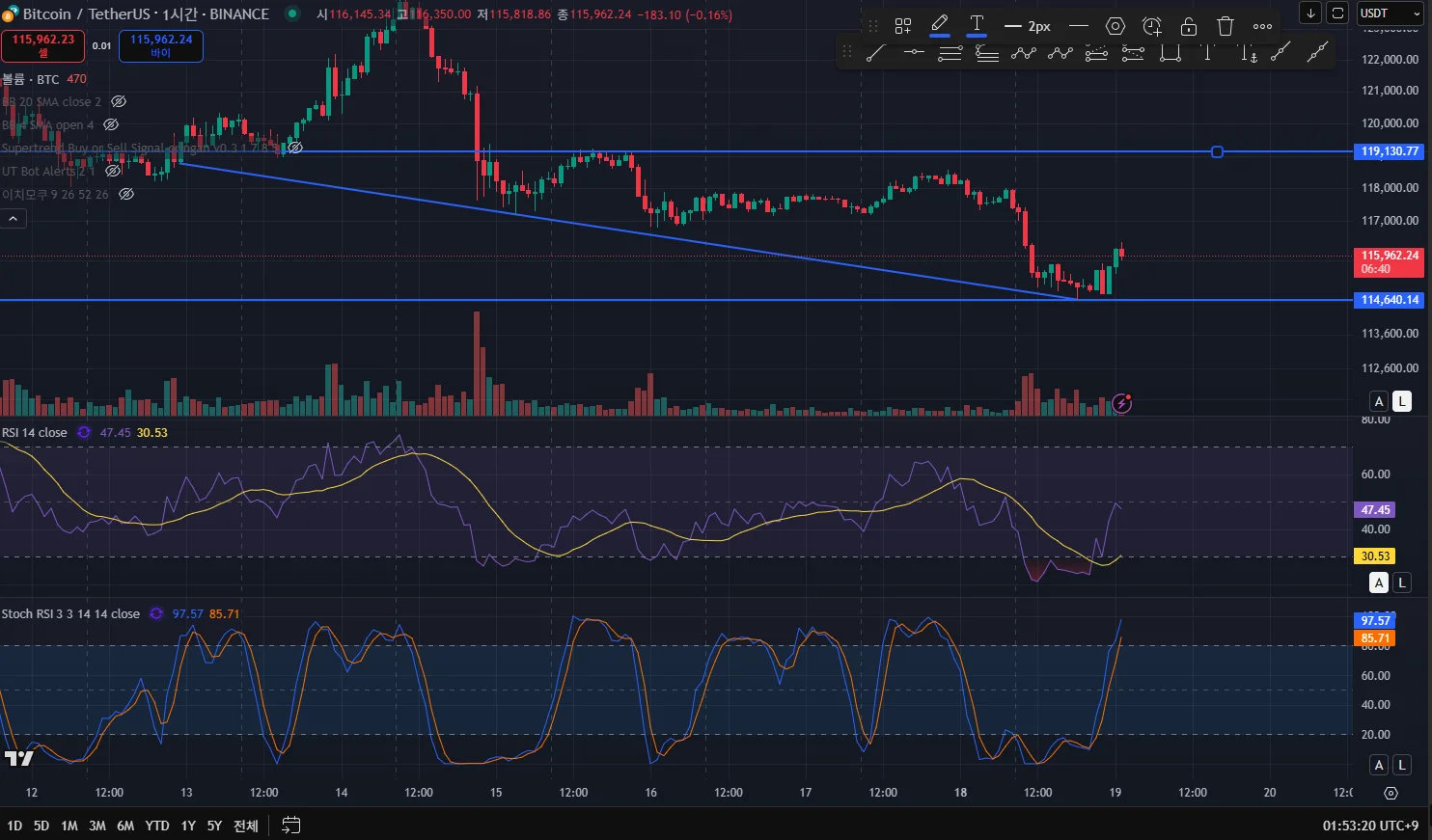Collapse the indicator legend chevron
The width and height of the screenshot is (1432, 840).
click(14, 219)
